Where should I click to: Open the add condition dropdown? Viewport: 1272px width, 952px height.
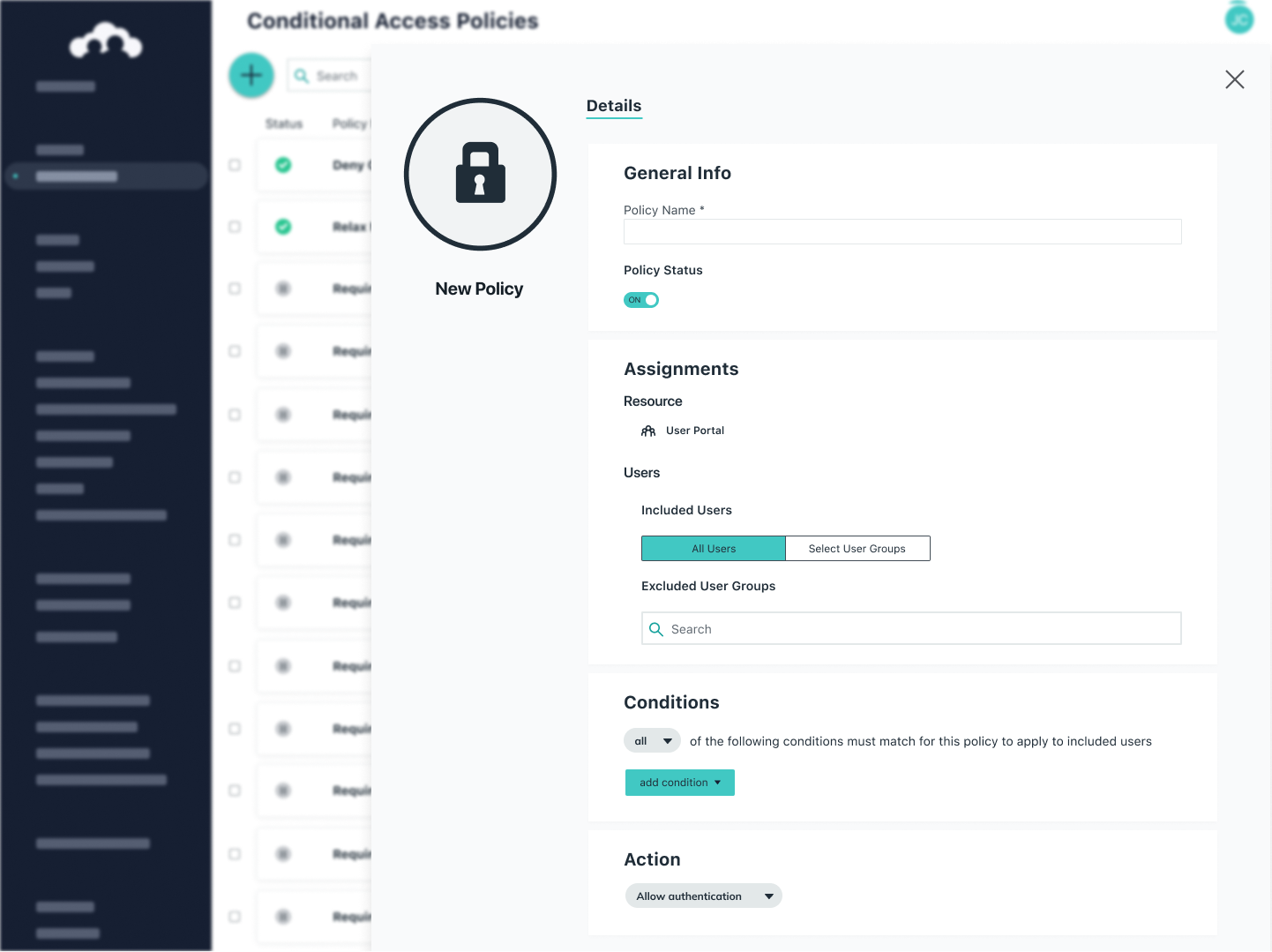pos(679,783)
